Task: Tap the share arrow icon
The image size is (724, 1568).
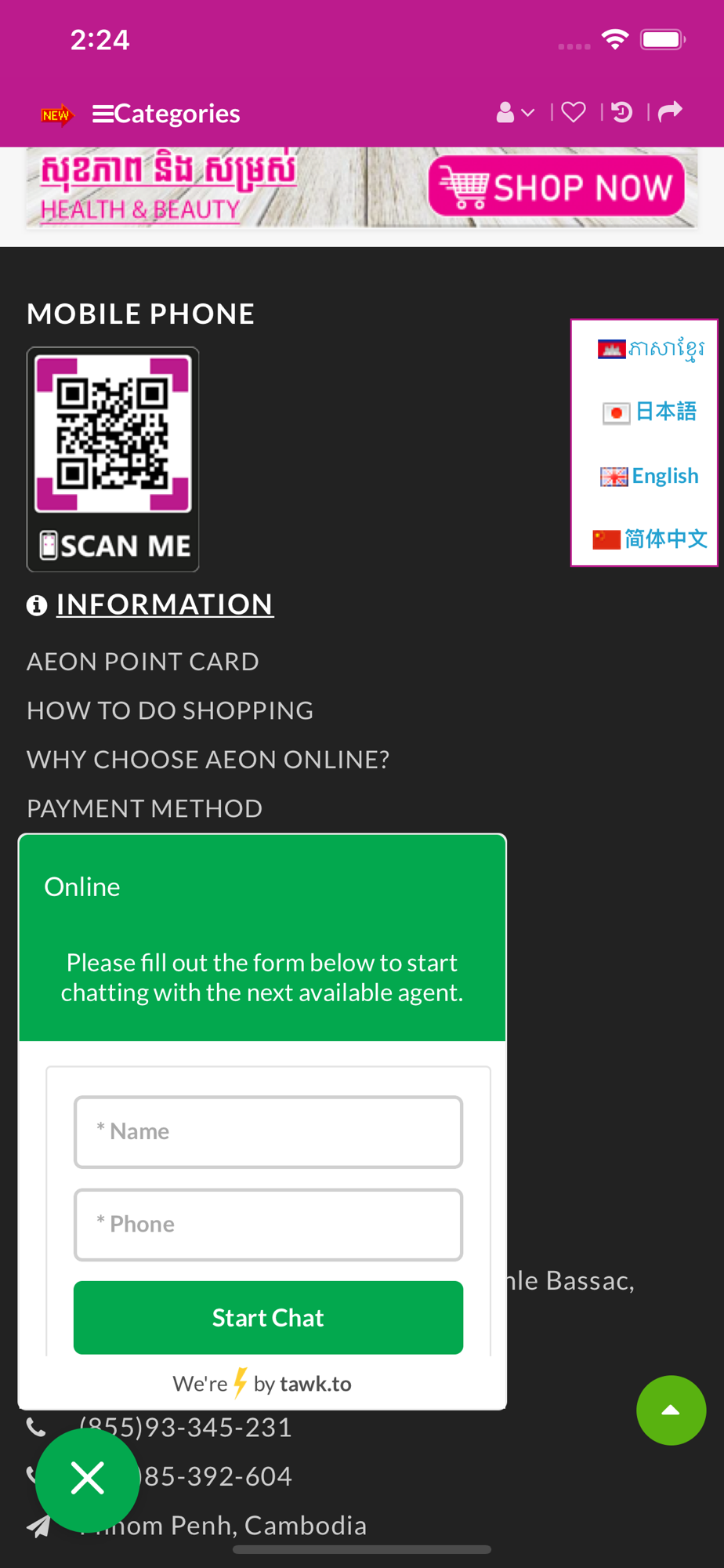Action: click(670, 112)
